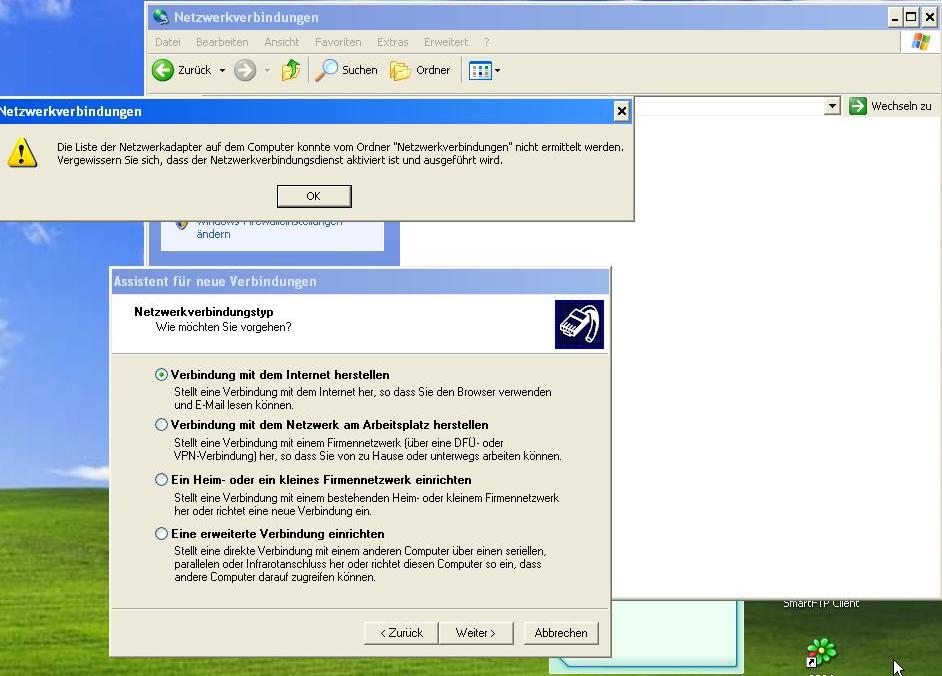The image size is (942, 676).
Task: Click the green Zurück back arrow icon
Action: 163,70
